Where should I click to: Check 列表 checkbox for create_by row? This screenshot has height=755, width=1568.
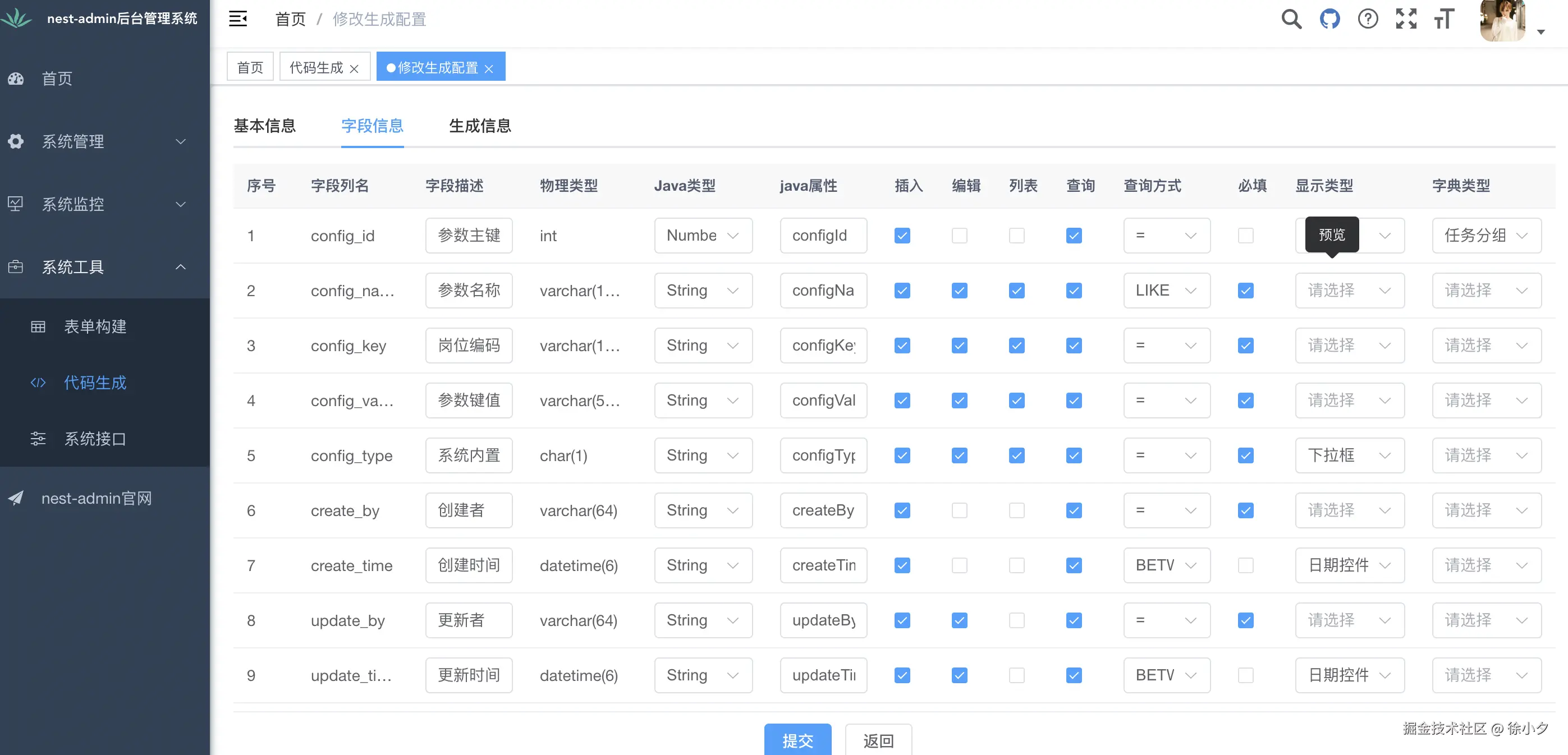point(1016,510)
